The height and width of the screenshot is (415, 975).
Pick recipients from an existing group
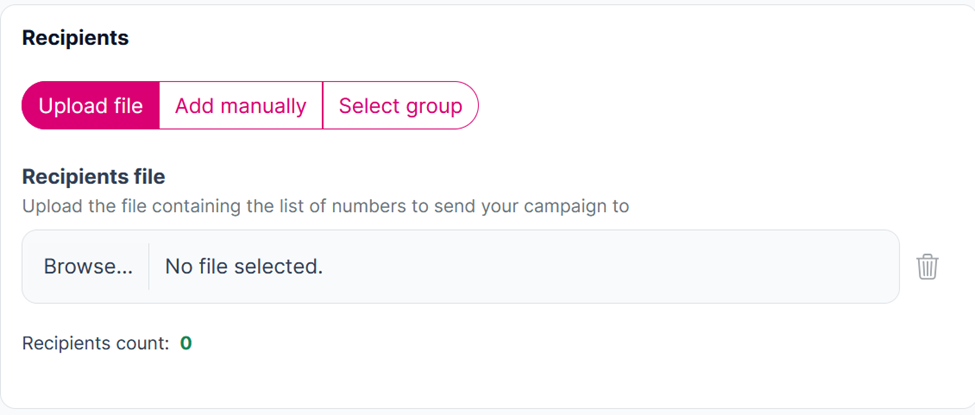(400, 106)
